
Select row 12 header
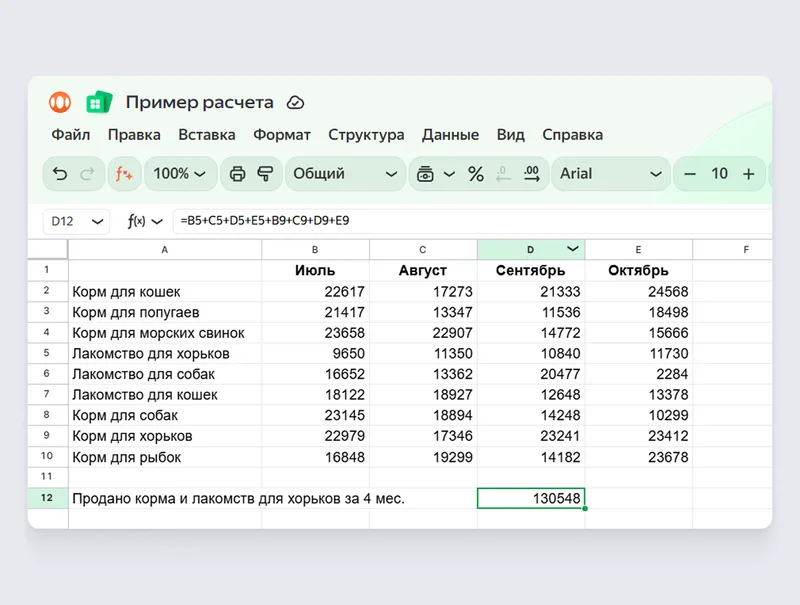click(x=47, y=498)
